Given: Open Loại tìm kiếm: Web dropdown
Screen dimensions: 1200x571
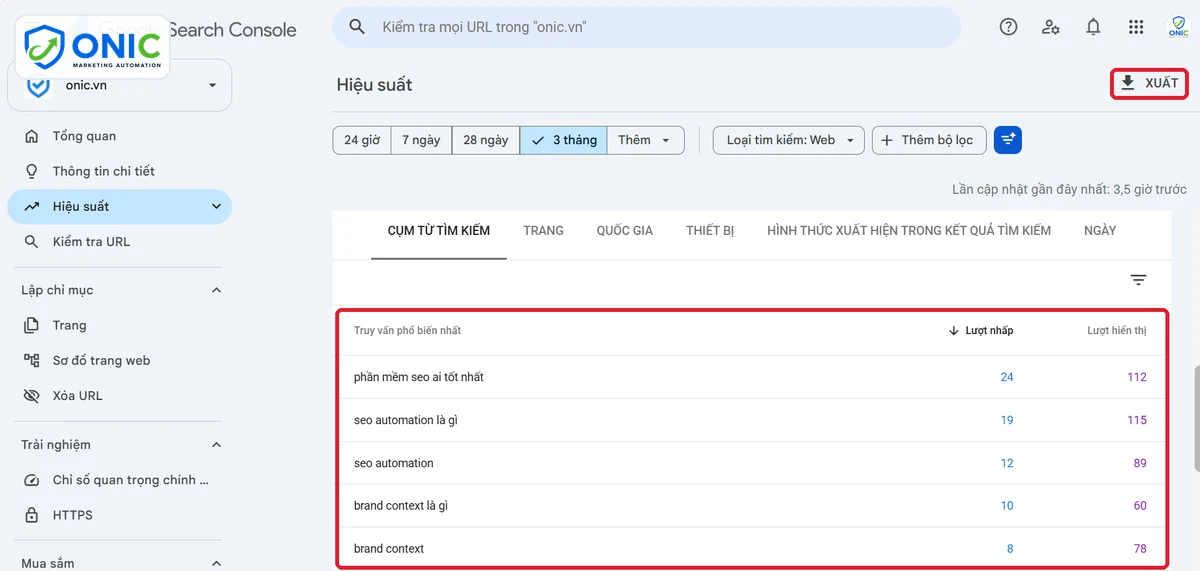Looking at the screenshot, I should point(789,140).
